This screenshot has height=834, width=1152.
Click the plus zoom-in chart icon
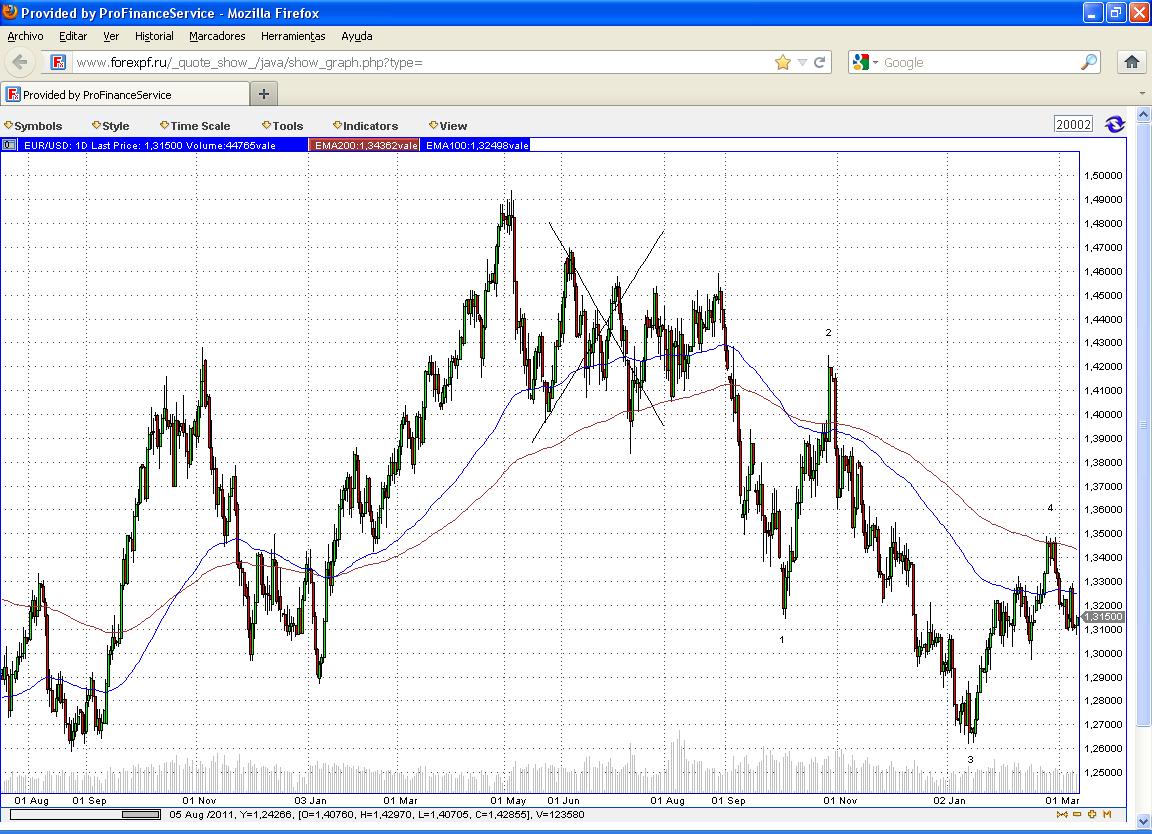[x=1092, y=814]
